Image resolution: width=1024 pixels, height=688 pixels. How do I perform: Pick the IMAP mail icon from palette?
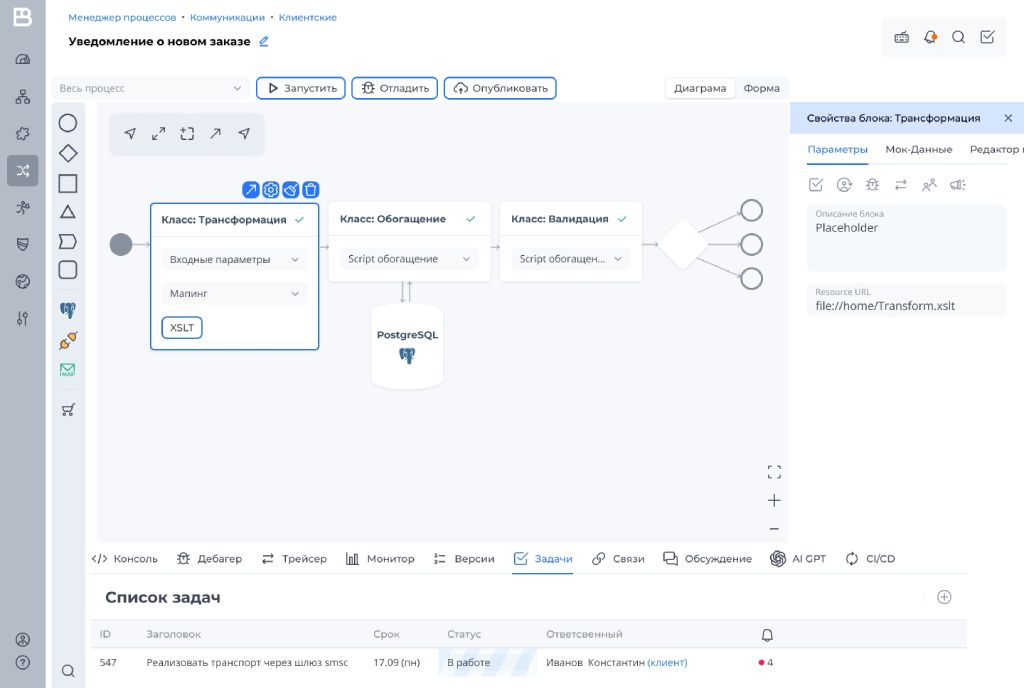point(68,370)
